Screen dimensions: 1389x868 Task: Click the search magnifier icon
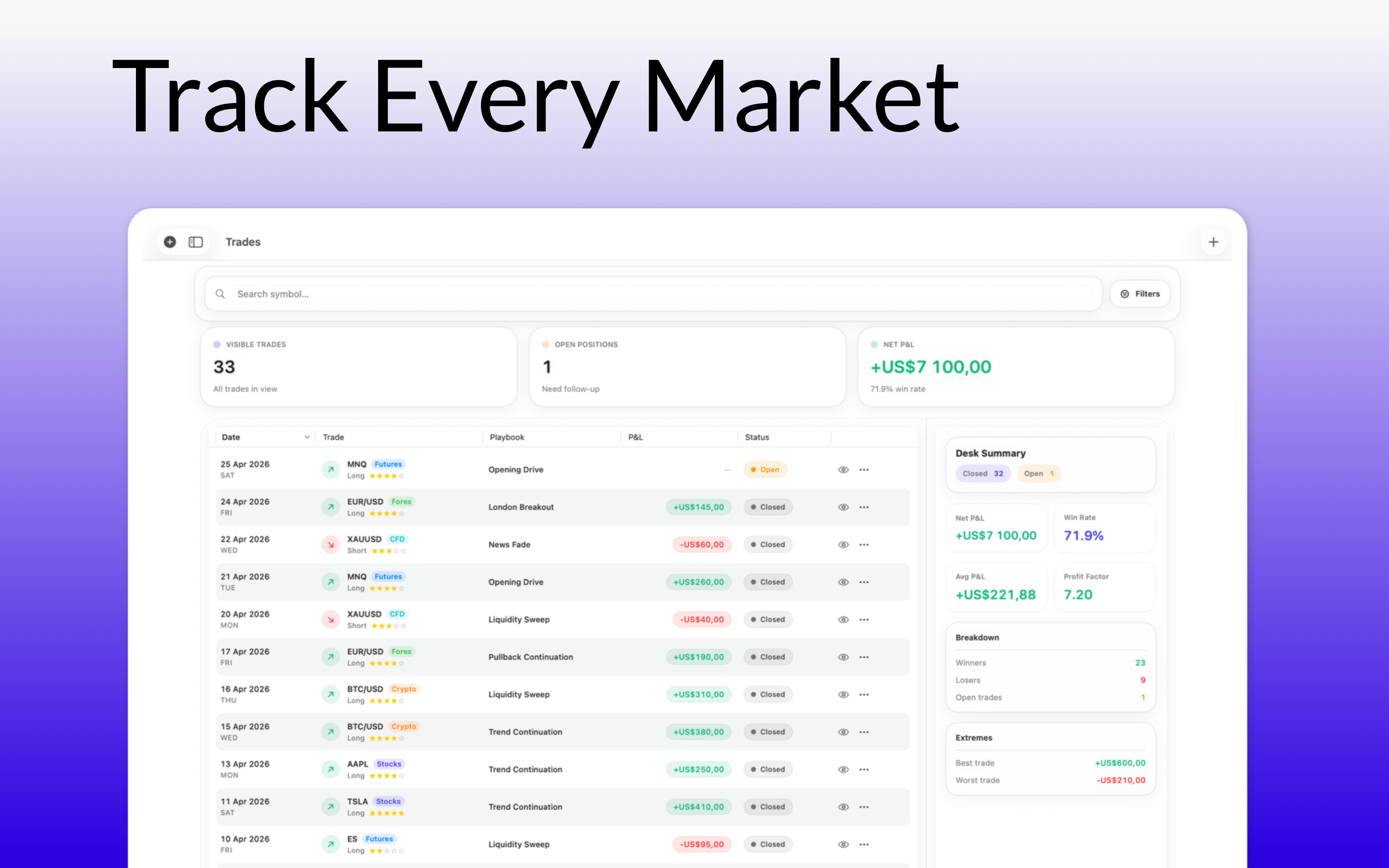coord(220,294)
